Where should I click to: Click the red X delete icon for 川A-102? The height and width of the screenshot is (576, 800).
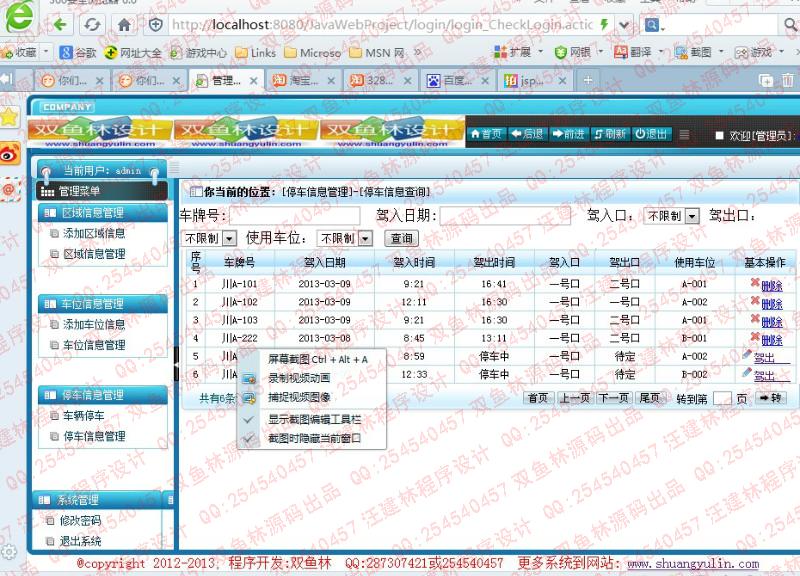click(755, 301)
